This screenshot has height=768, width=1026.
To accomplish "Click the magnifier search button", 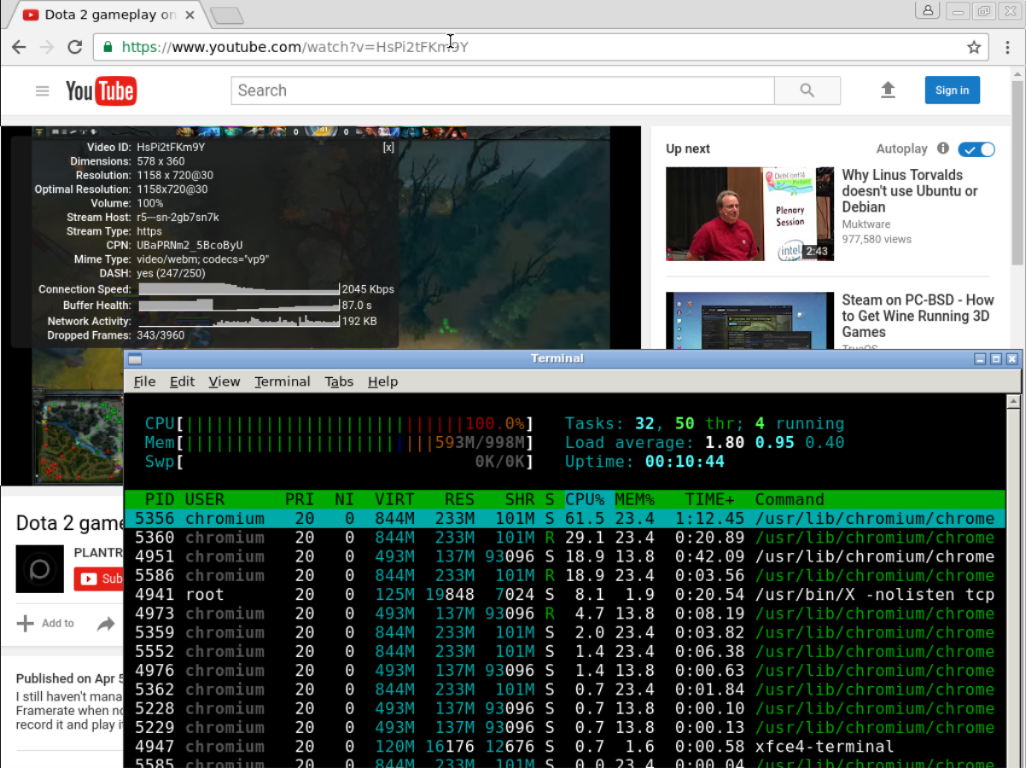I will coord(807,90).
